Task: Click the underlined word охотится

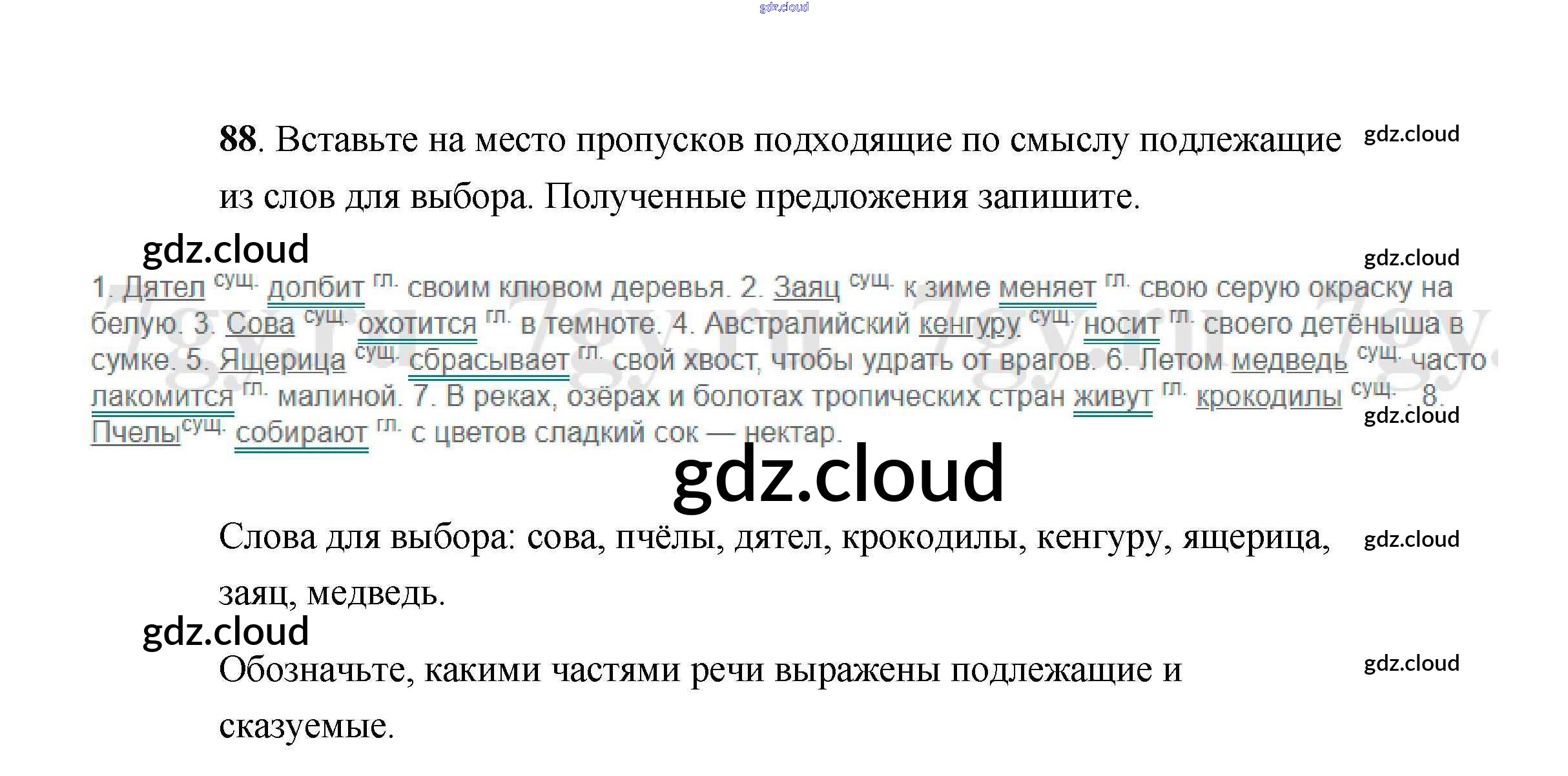Action: pos(417,324)
